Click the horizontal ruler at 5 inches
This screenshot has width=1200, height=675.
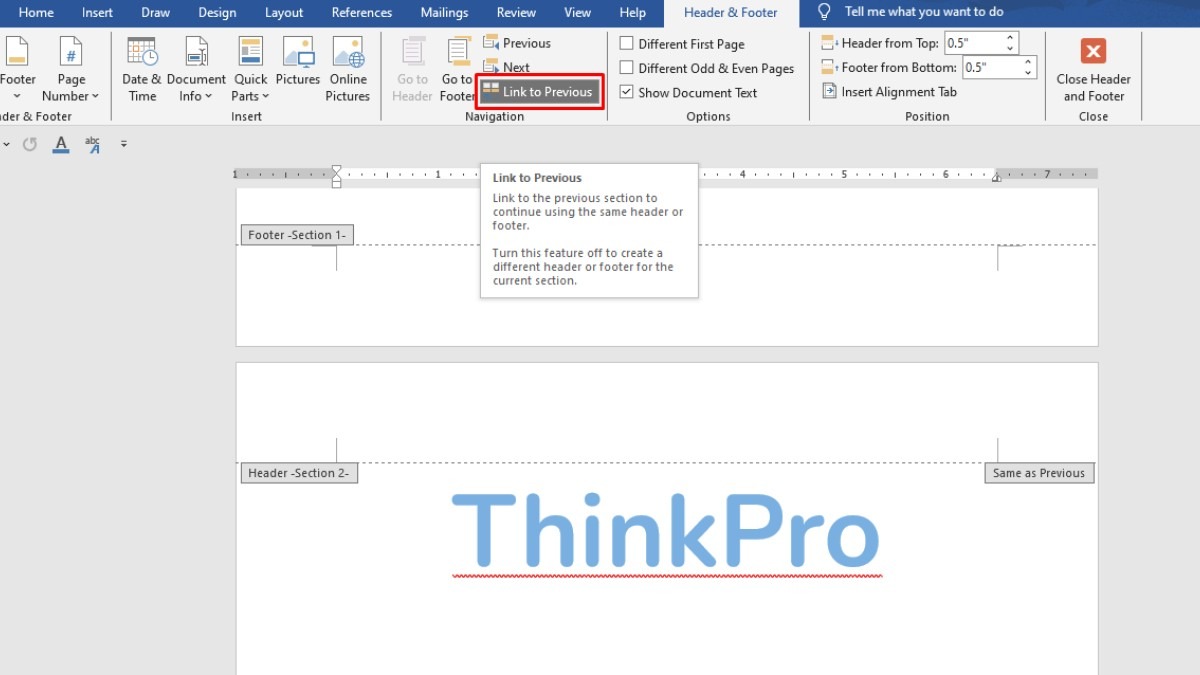tap(844, 174)
